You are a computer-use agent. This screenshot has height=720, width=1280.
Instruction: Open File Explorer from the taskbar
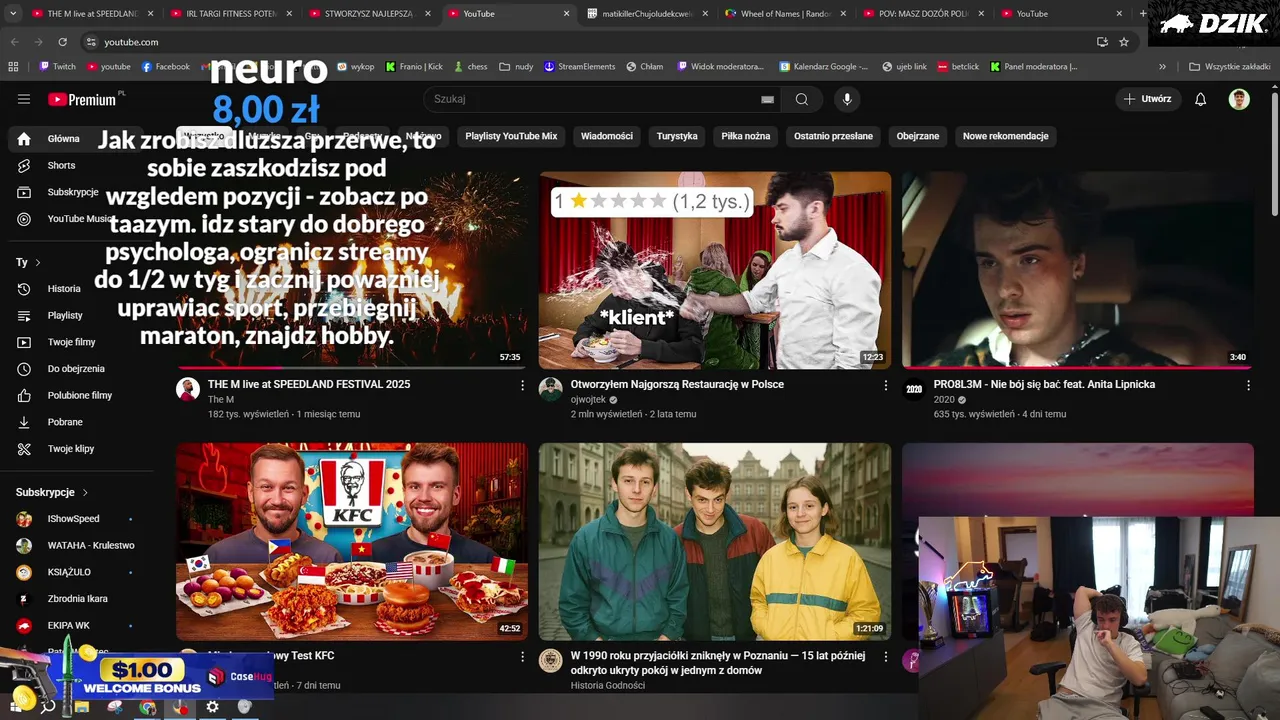coord(82,707)
